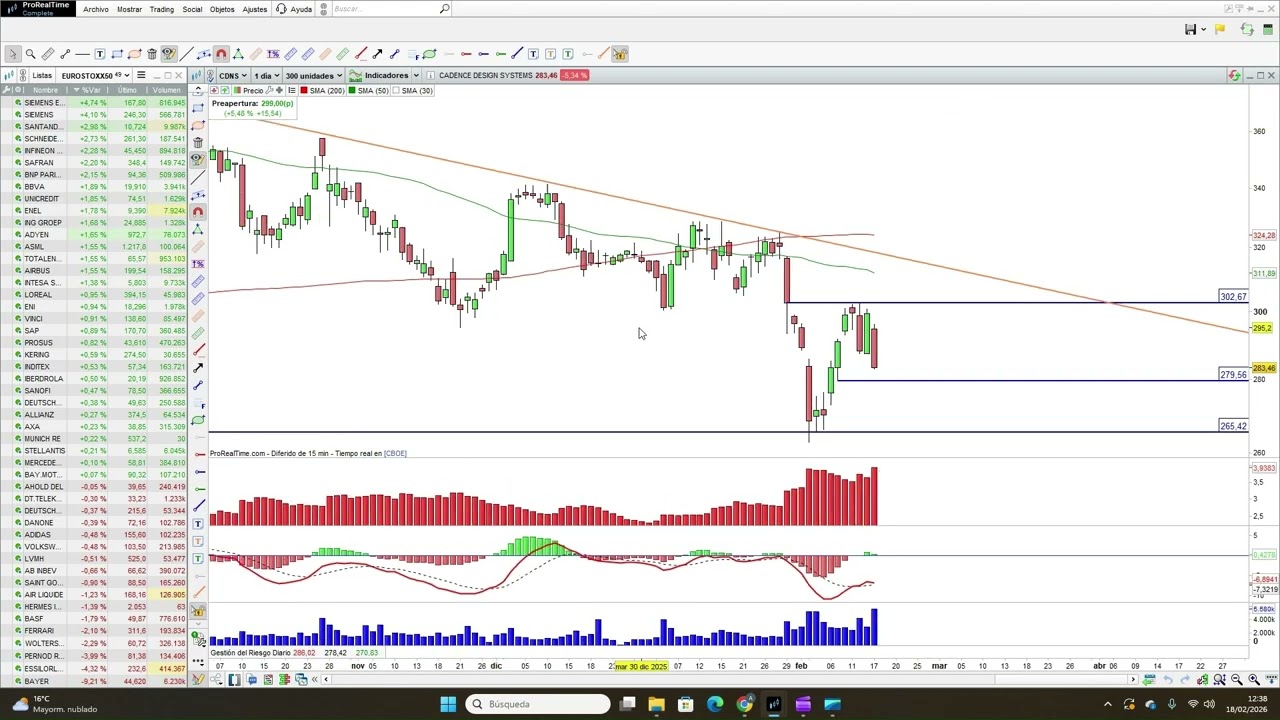The width and height of the screenshot is (1280, 720).
Task: Click the padlock lock-objects icon in top toolbar
Action: pyautogui.click(x=620, y=54)
